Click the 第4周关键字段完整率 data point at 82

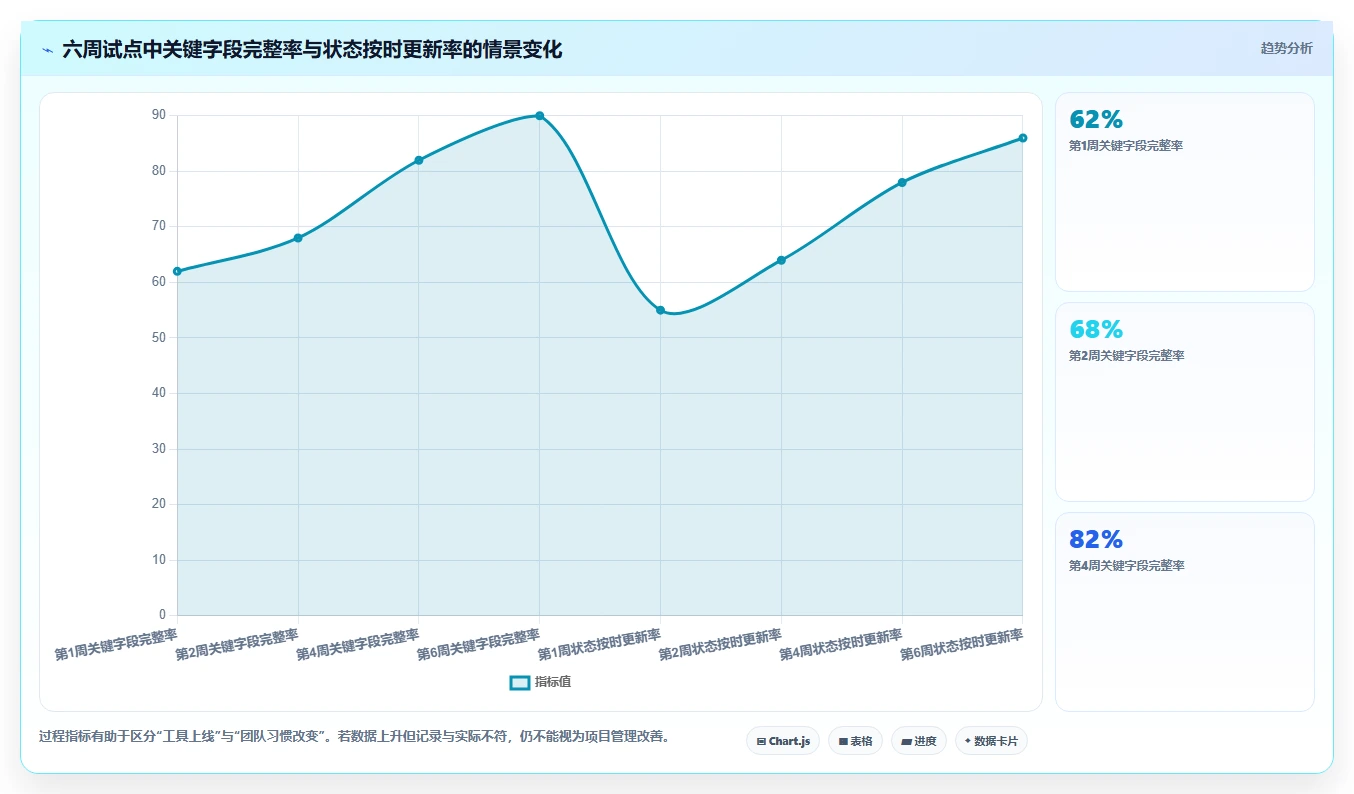click(x=419, y=160)
